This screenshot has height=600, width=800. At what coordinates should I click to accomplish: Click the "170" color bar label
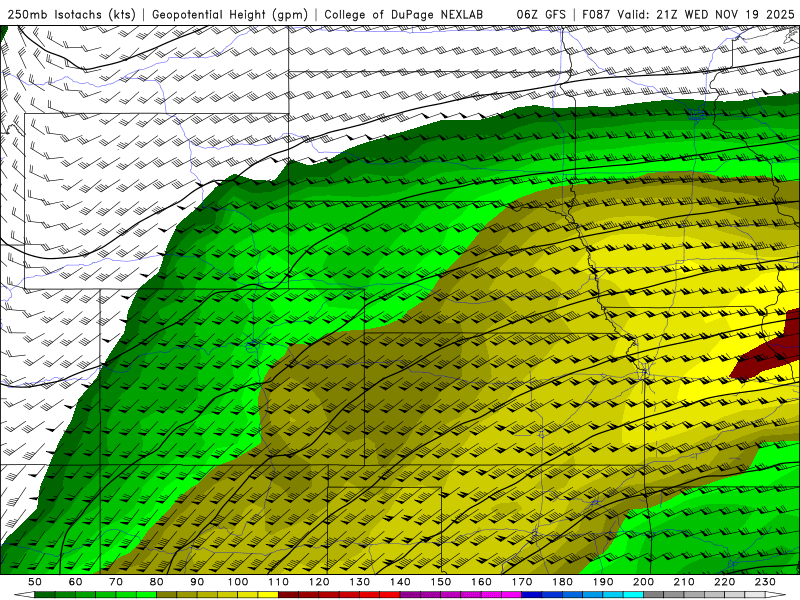coord(522,582)
